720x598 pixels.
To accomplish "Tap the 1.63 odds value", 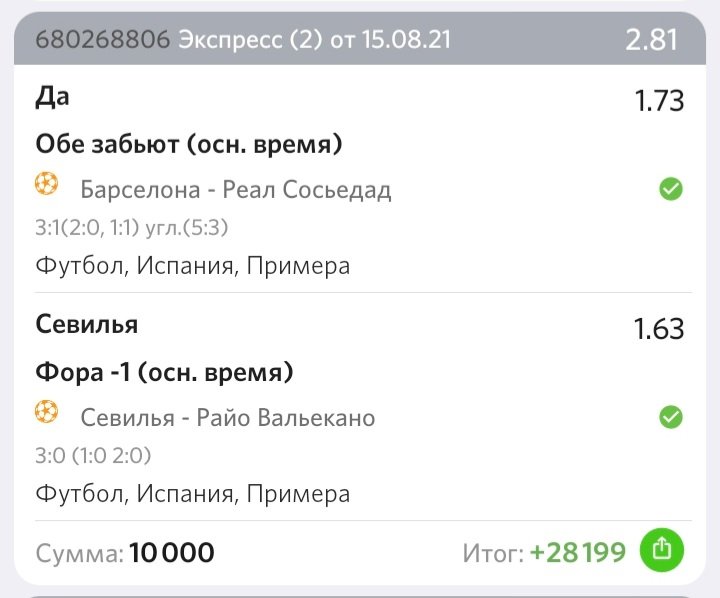I will 659,329.
